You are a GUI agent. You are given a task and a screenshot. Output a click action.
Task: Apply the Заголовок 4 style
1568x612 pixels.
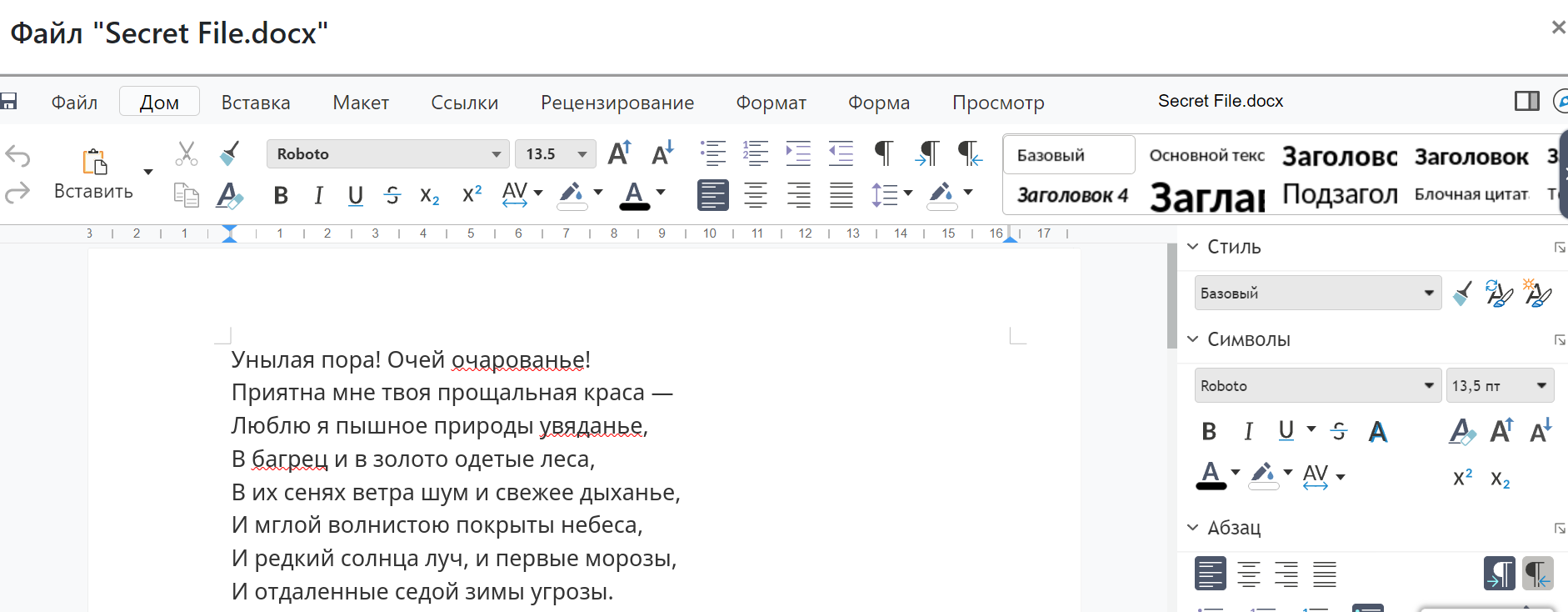(x=1071, y=196)
